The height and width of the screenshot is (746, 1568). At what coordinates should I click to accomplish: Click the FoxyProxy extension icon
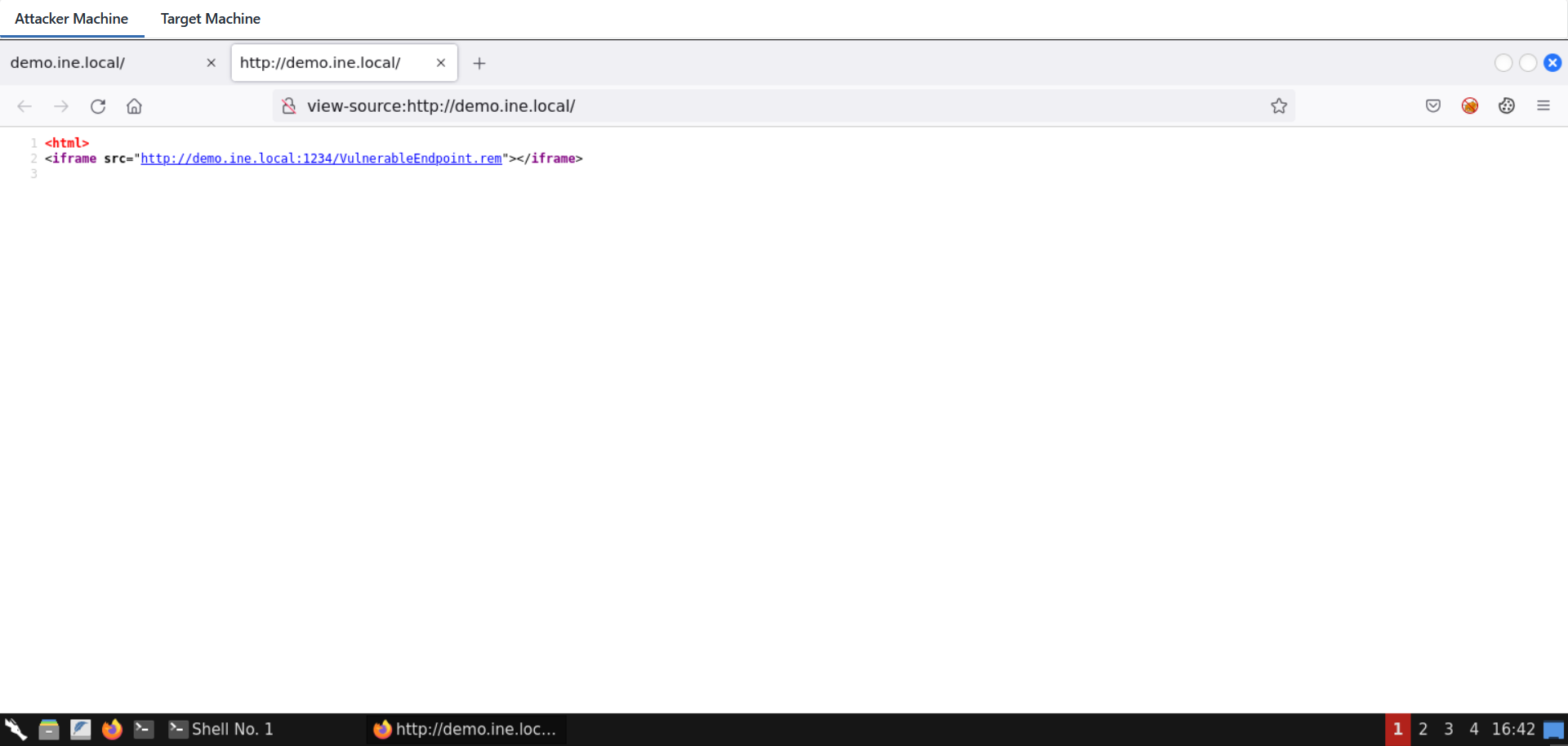pyautogui.click(x=1469, y=106)
